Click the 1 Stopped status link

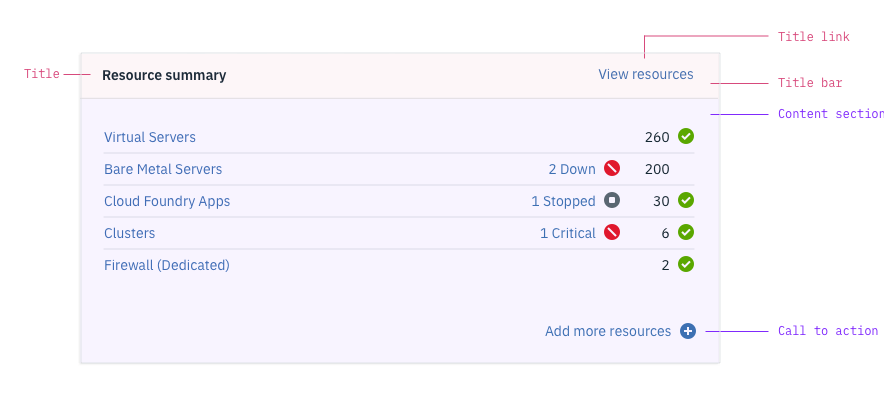[x=563, y=201]
